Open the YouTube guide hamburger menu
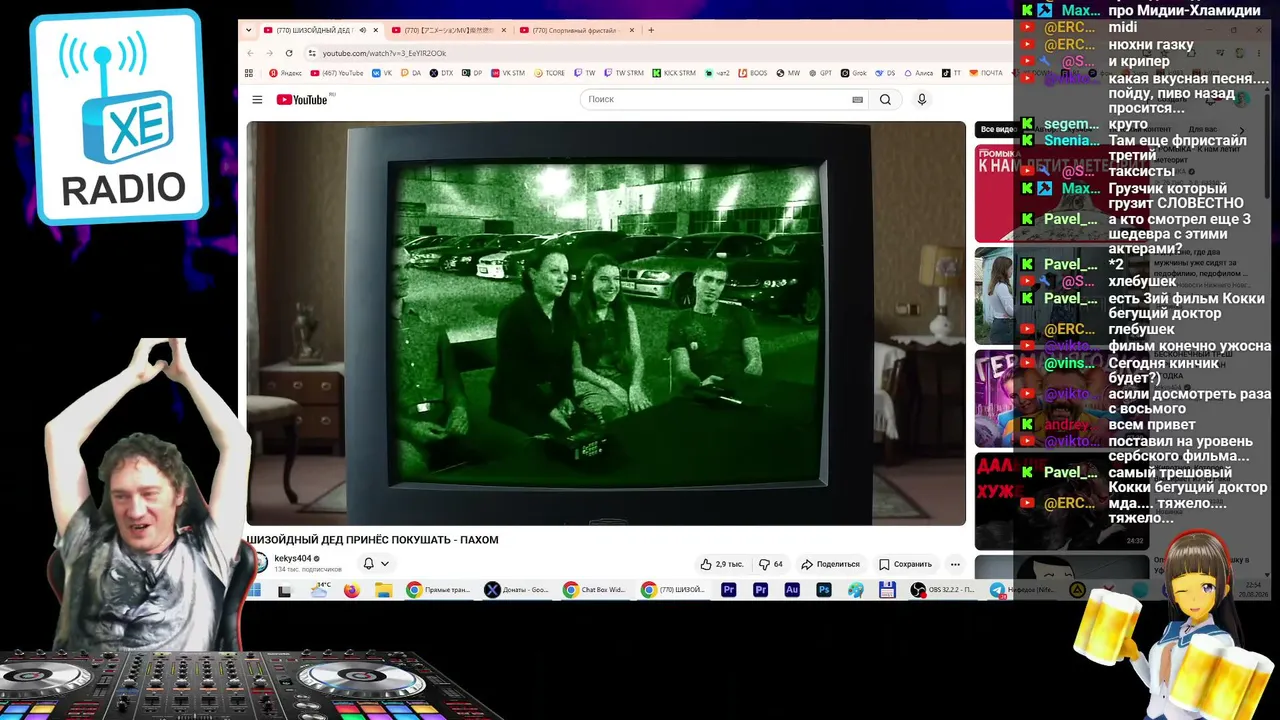The height and width of the screenshot is (720, 1280). click(257, 100)
